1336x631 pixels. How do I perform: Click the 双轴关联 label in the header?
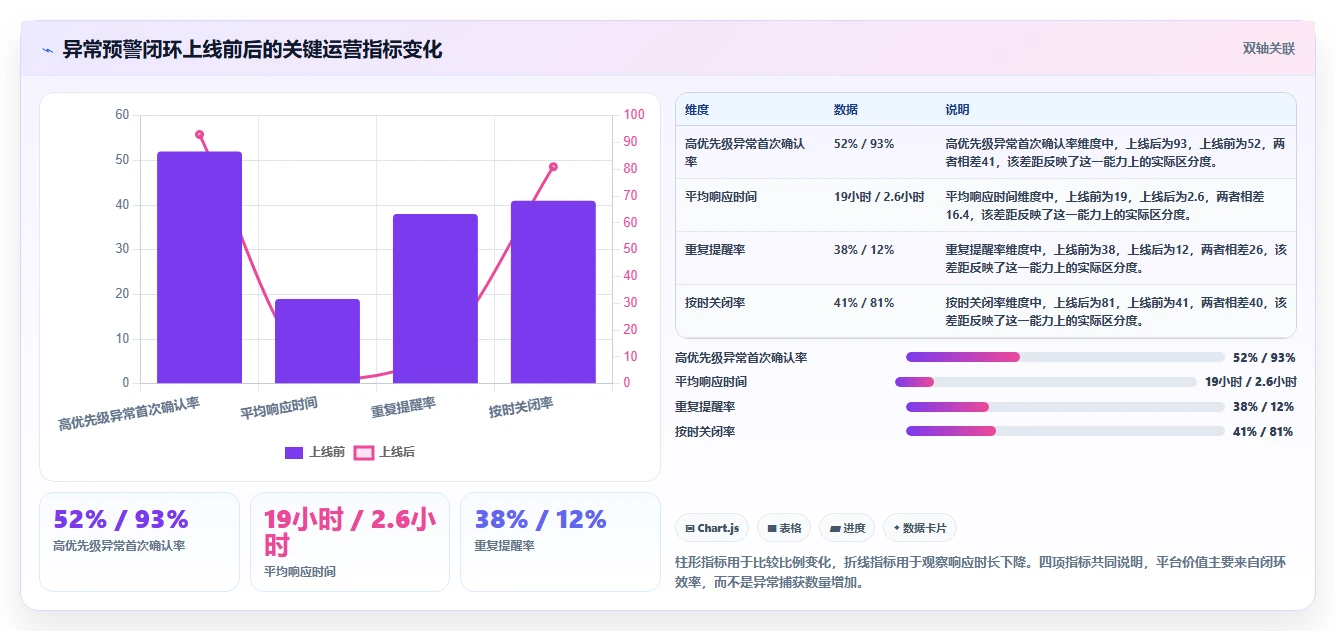1269,48
